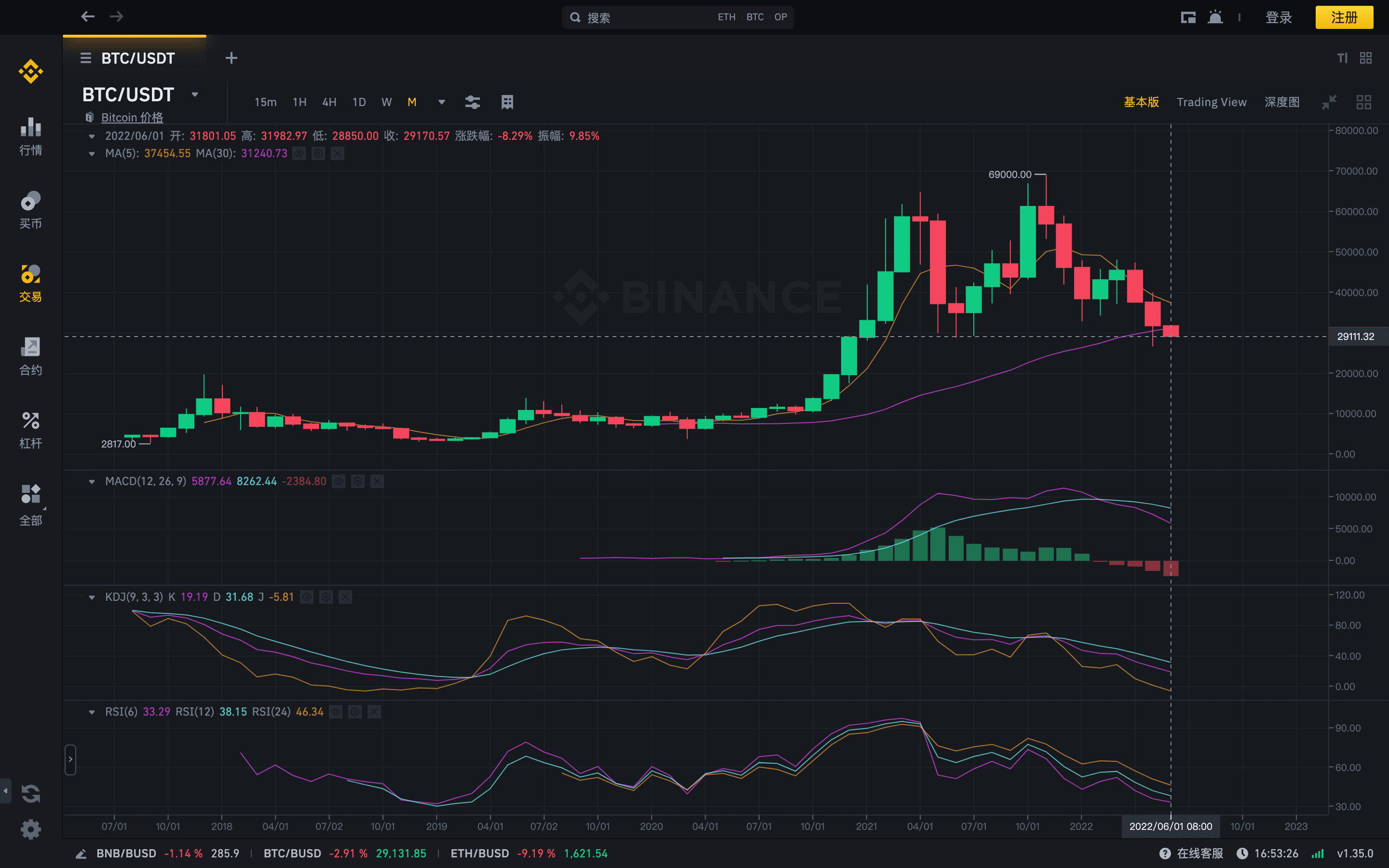Select the 1H timeframe
The width and height of the screenshot is (1389, 868).
point(300,102)
